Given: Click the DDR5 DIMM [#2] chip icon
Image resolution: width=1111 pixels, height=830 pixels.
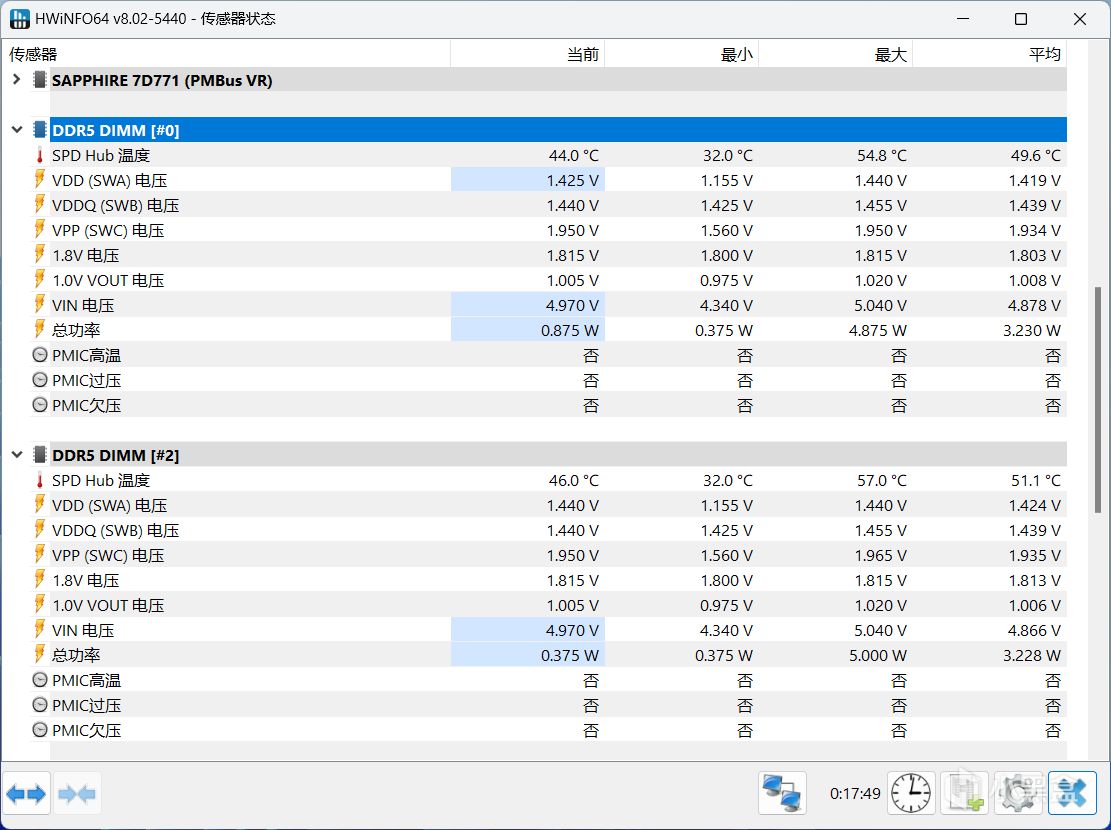Looking at the screenshot, I should coord(40,454).
